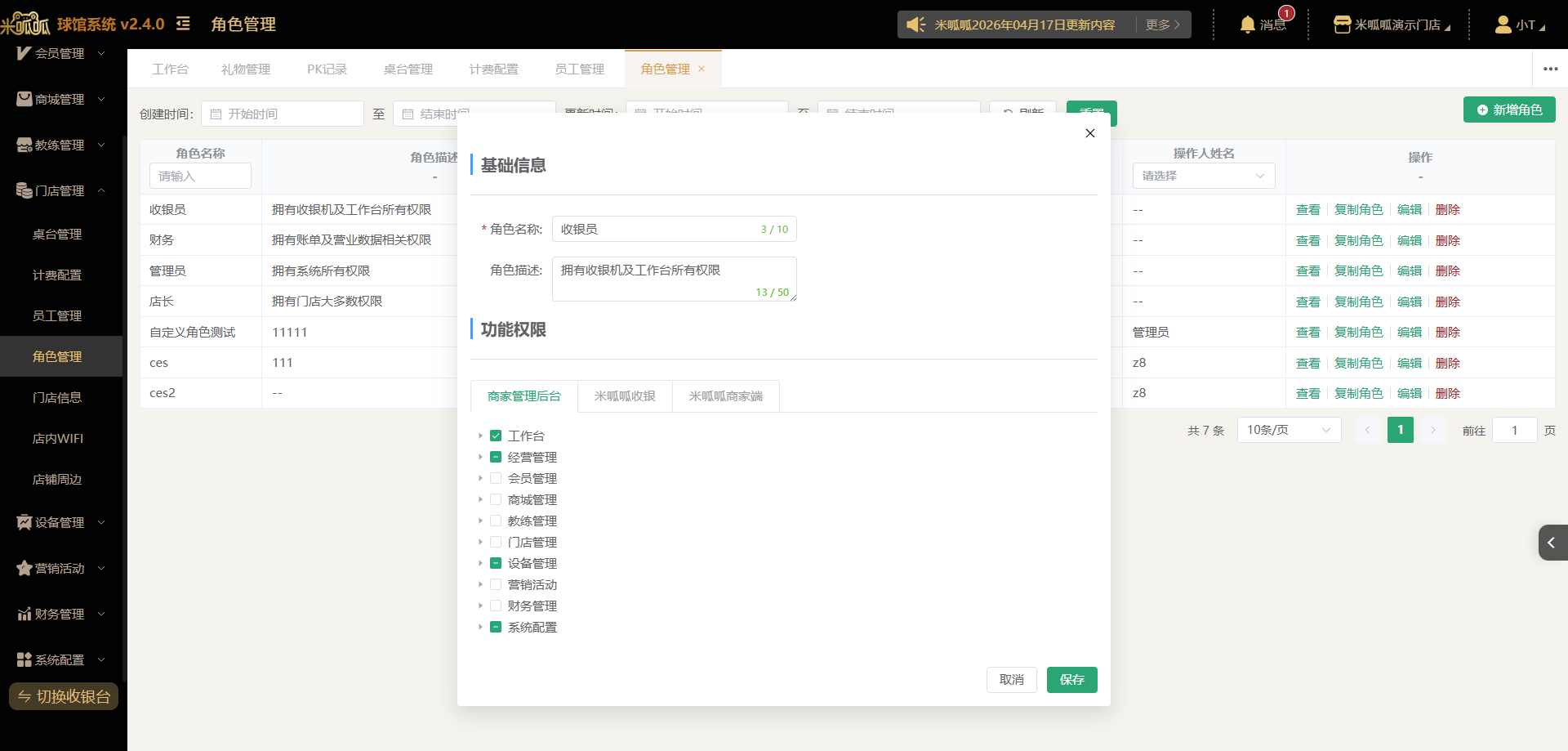Switch to the 米呱呱商家端 permission tab

point(726,396)
